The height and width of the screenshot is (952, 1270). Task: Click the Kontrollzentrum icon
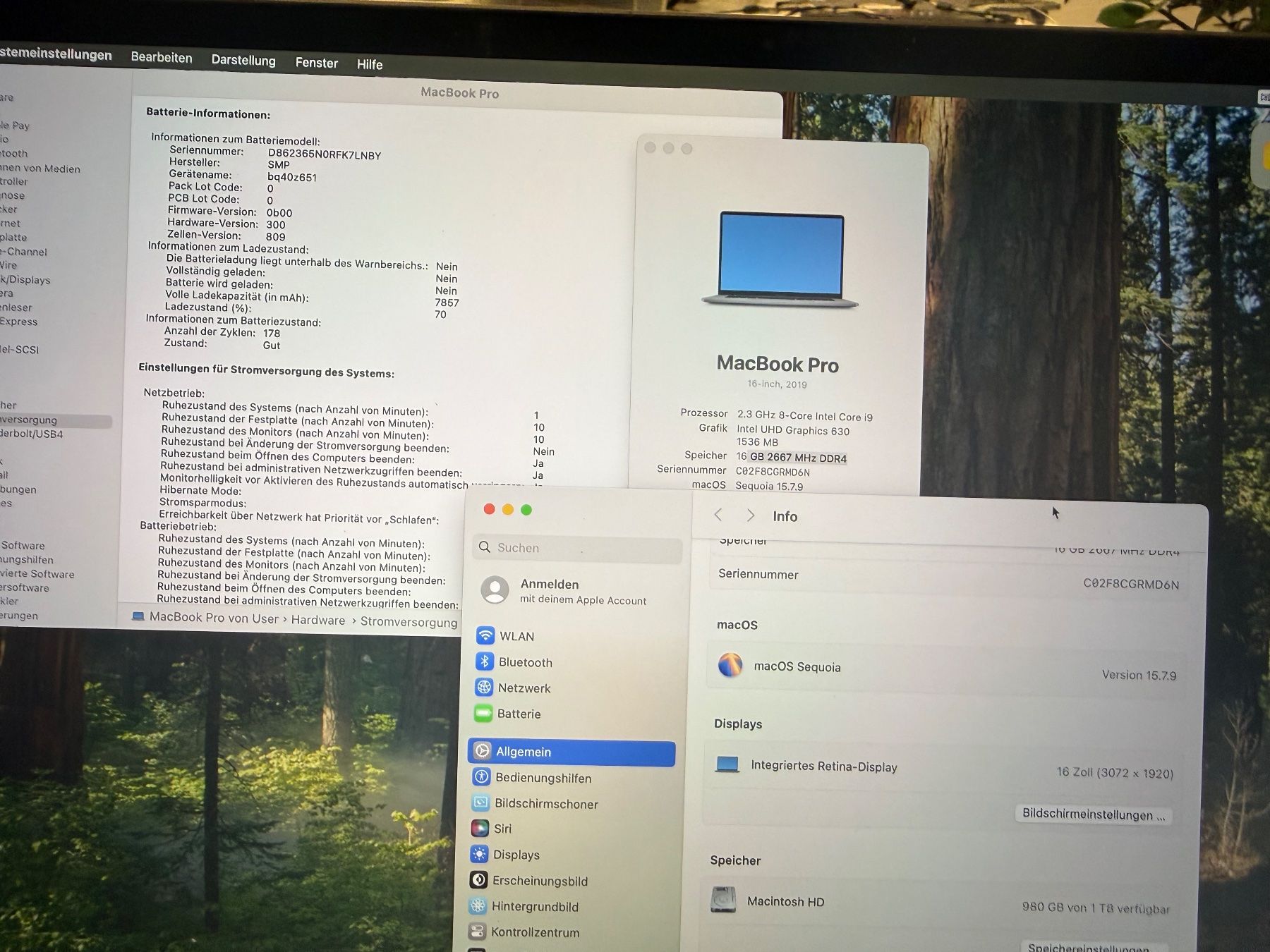pos(477,931)
